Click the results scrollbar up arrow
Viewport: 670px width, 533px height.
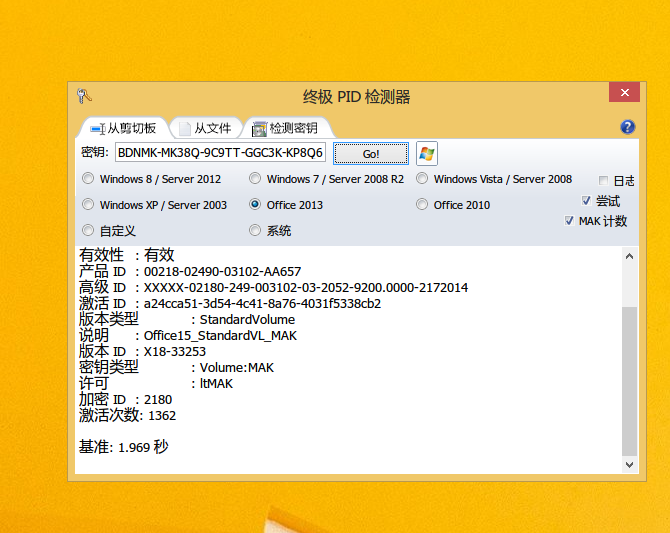tap(629, 256)
